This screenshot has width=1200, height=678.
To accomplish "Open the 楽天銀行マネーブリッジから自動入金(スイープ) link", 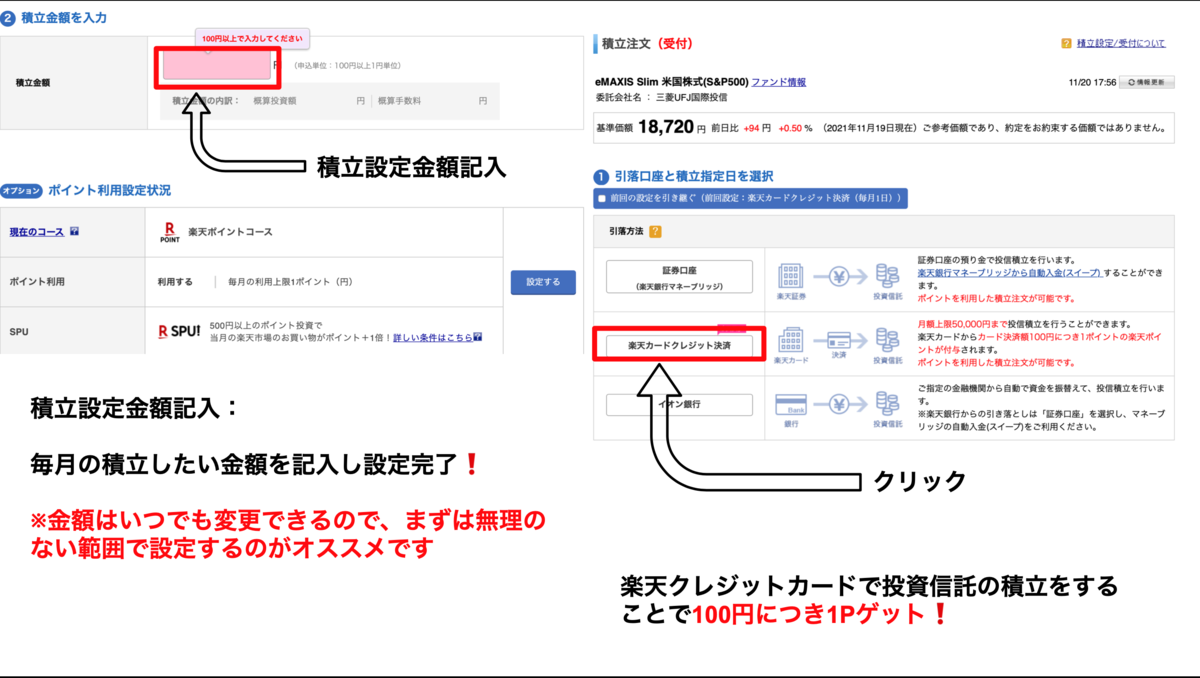I will pos(1009,272).
